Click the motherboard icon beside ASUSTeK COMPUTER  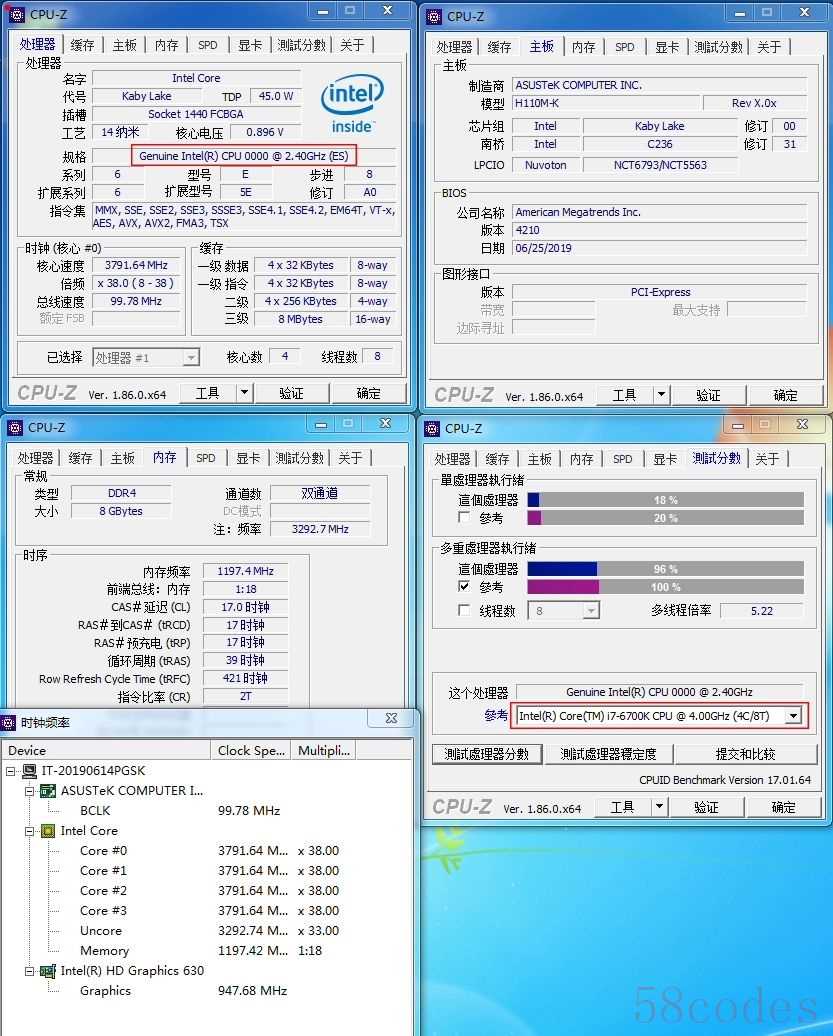coord(48,790)
